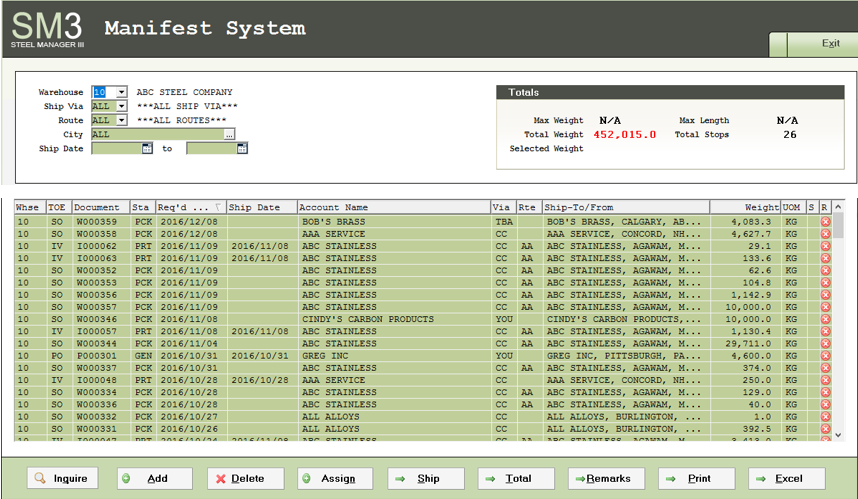Image resolution: width=858 pixels, height=499 pixels.
Task: Open the Remarks button
Action: tap(606, 478)
